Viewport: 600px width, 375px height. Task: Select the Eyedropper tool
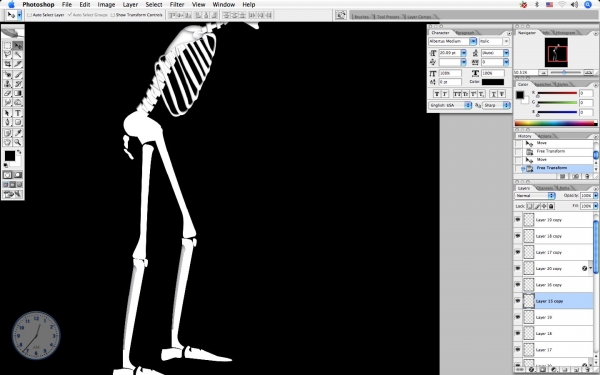[18, 133]
